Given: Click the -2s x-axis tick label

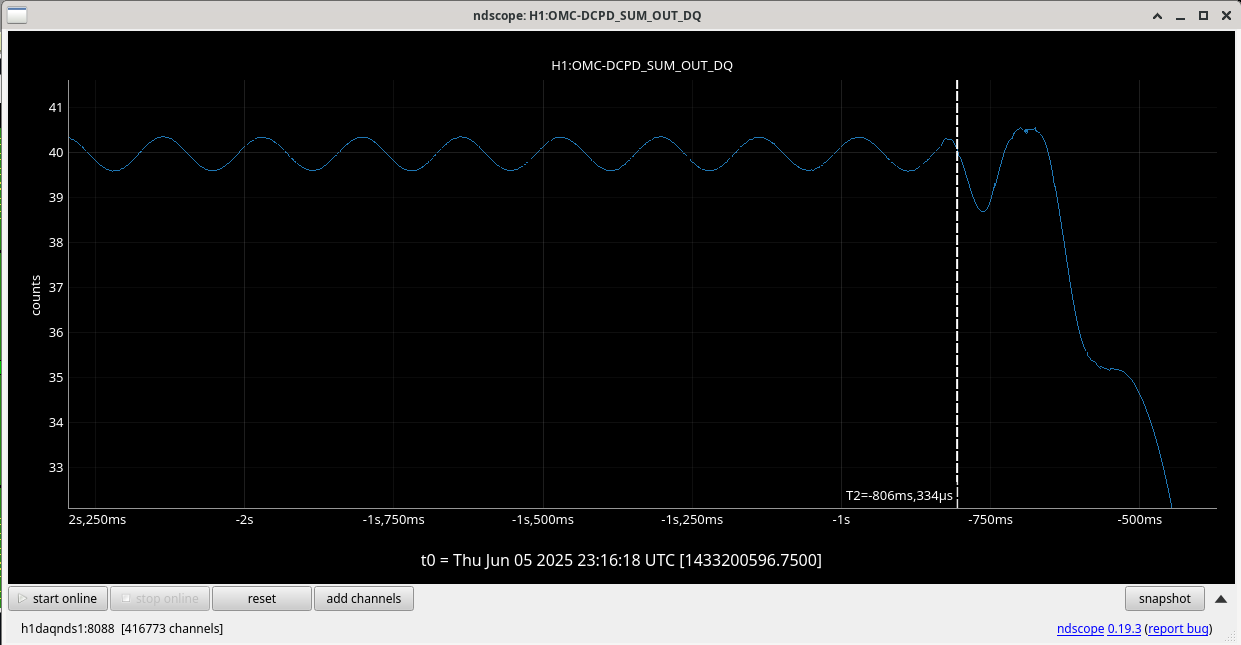Looking at the screenshot, I should (244, 520).
